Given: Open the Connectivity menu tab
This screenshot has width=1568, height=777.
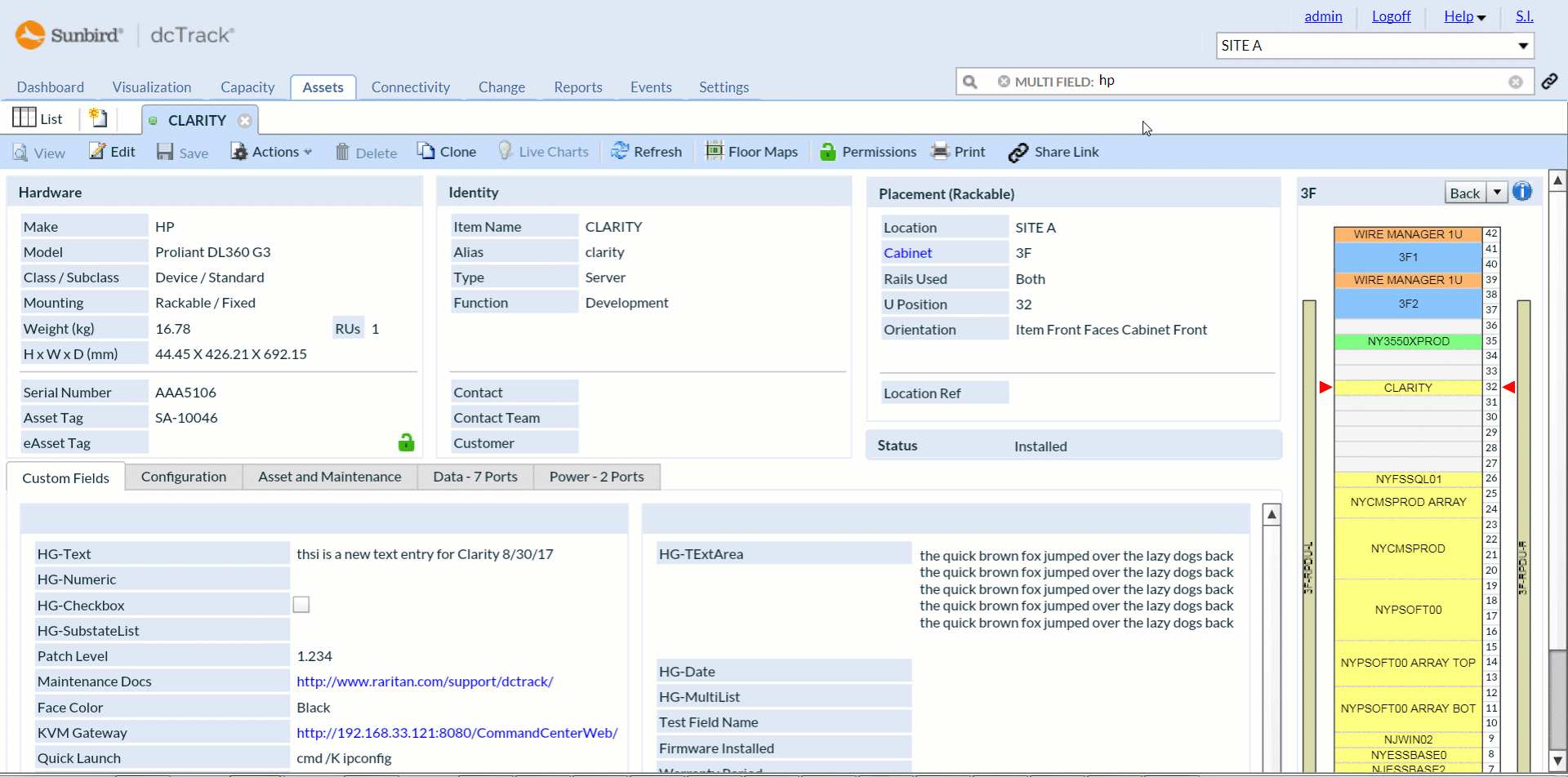Looking at the screenshot, I should (410, 87).
